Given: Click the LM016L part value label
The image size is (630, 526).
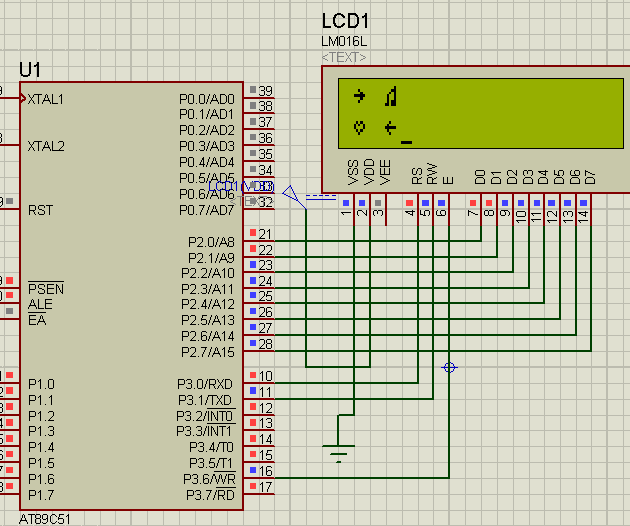Looking at the screenshot, I should (344, 41).
